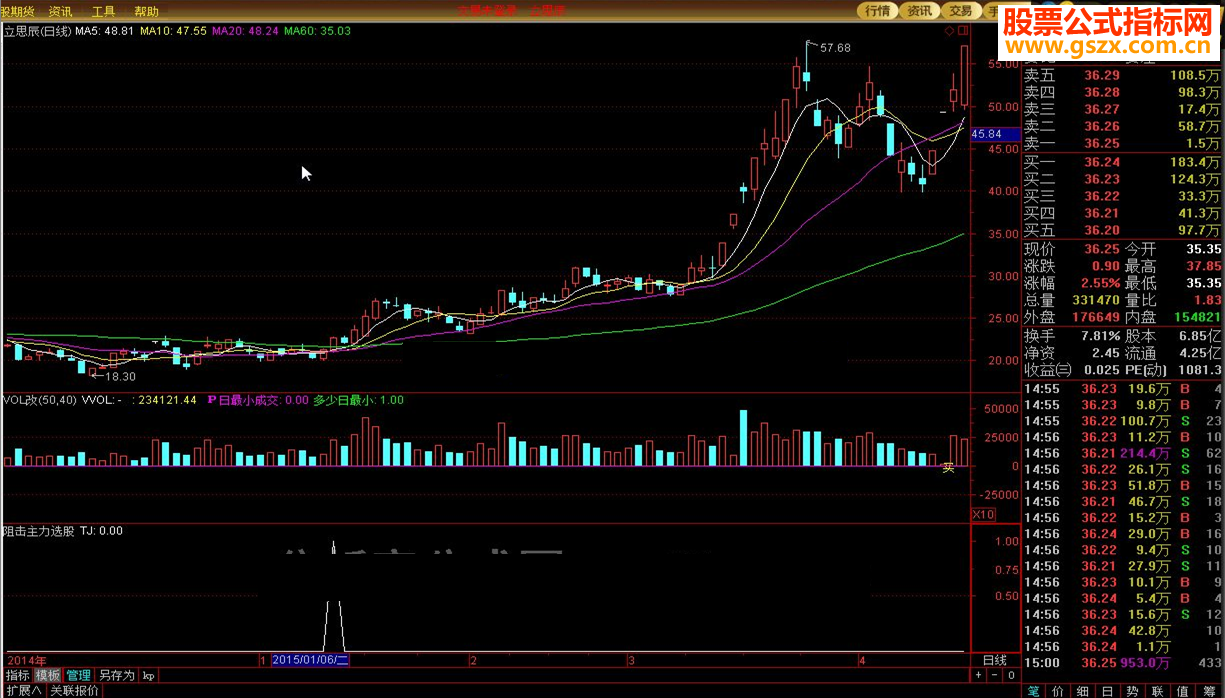Click the X10 scale box in volume panel
Screen dimensions: 1225x698
[984, 514]
